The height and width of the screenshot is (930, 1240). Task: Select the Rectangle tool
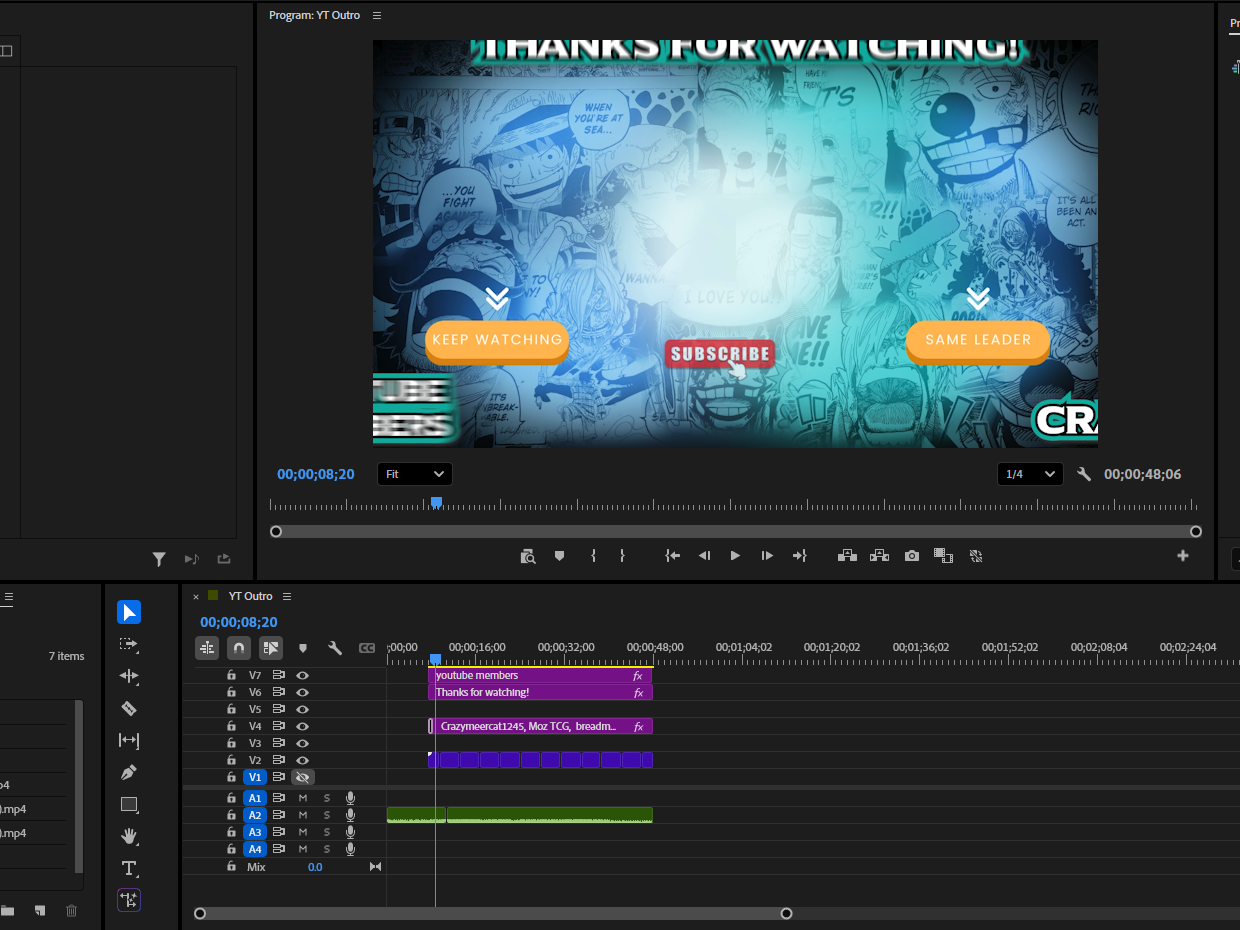pos(129,804)
